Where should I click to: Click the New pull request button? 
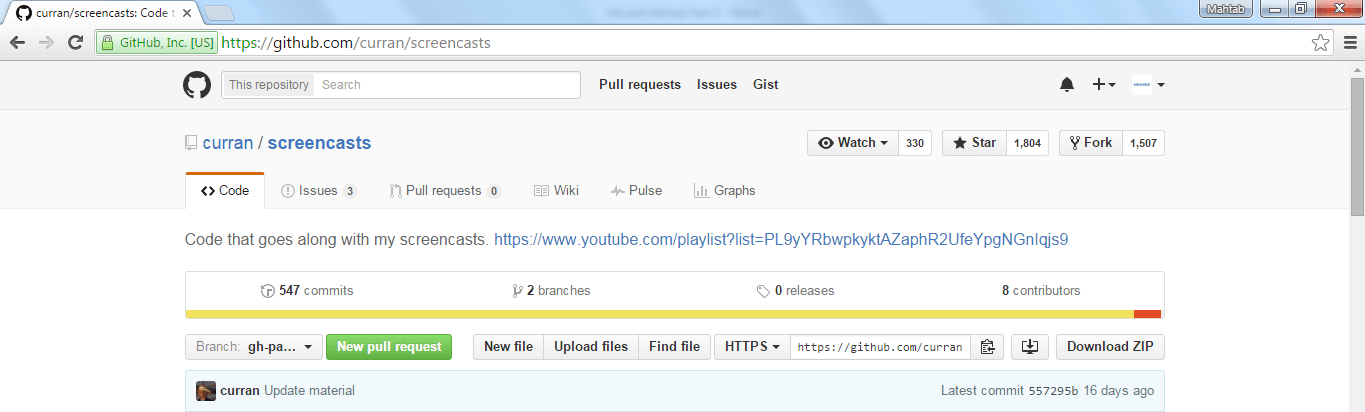coord(389,347)
